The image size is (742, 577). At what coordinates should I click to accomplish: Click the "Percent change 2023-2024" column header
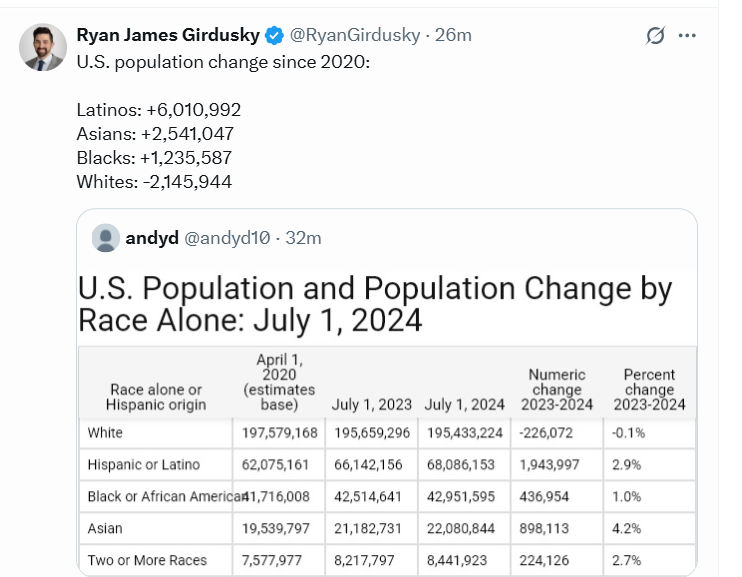click(649, 390)
